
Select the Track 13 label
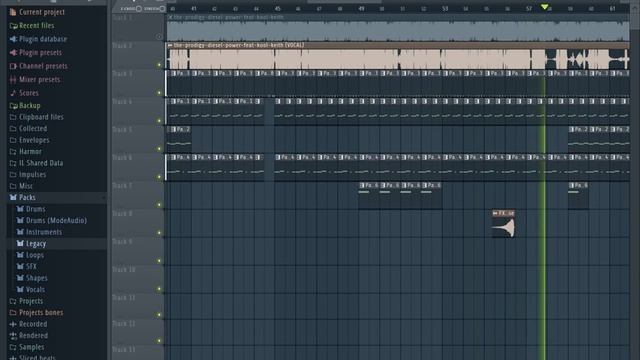124,349
